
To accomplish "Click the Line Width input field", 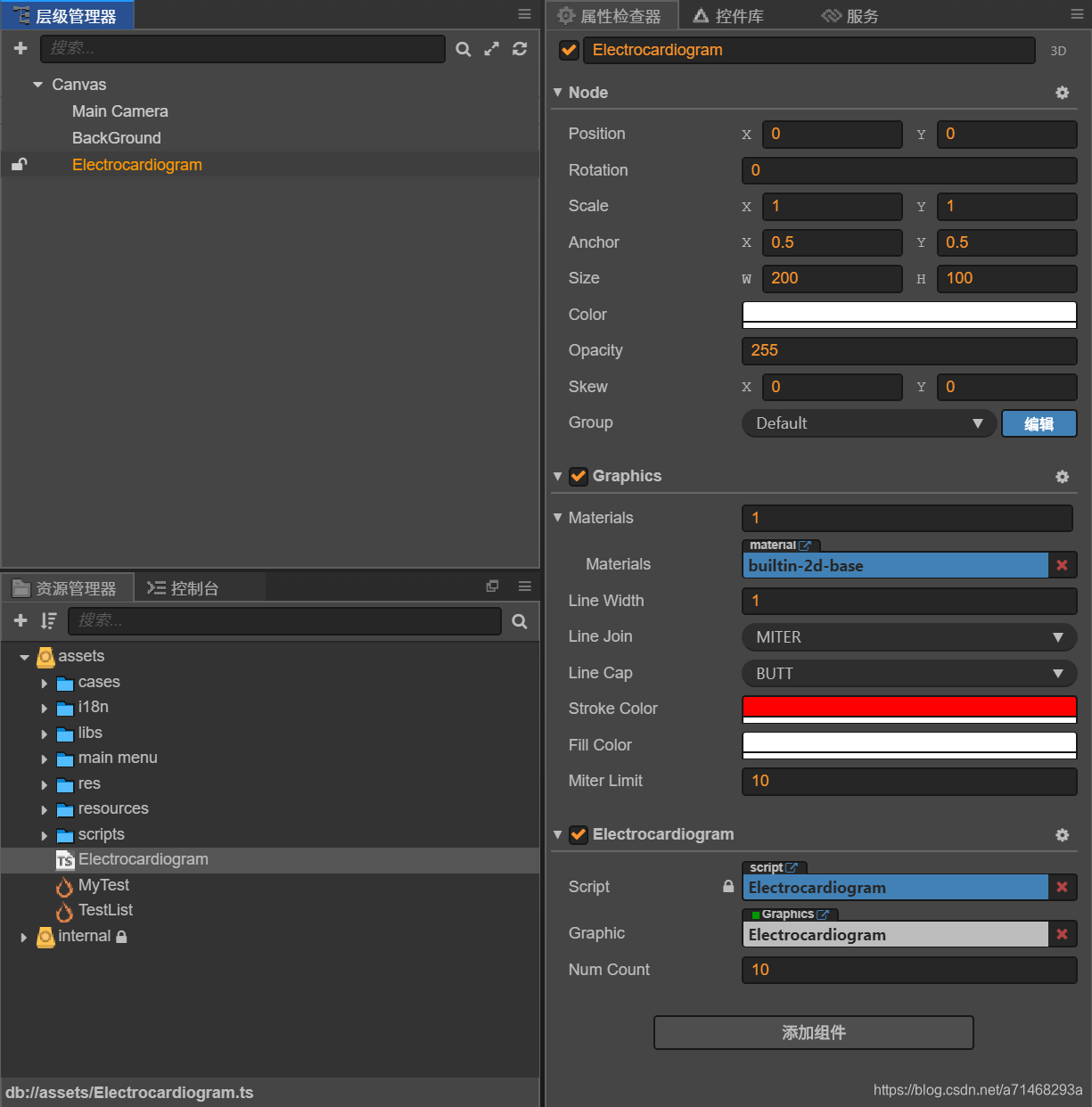I will click(x=909, y=601).
